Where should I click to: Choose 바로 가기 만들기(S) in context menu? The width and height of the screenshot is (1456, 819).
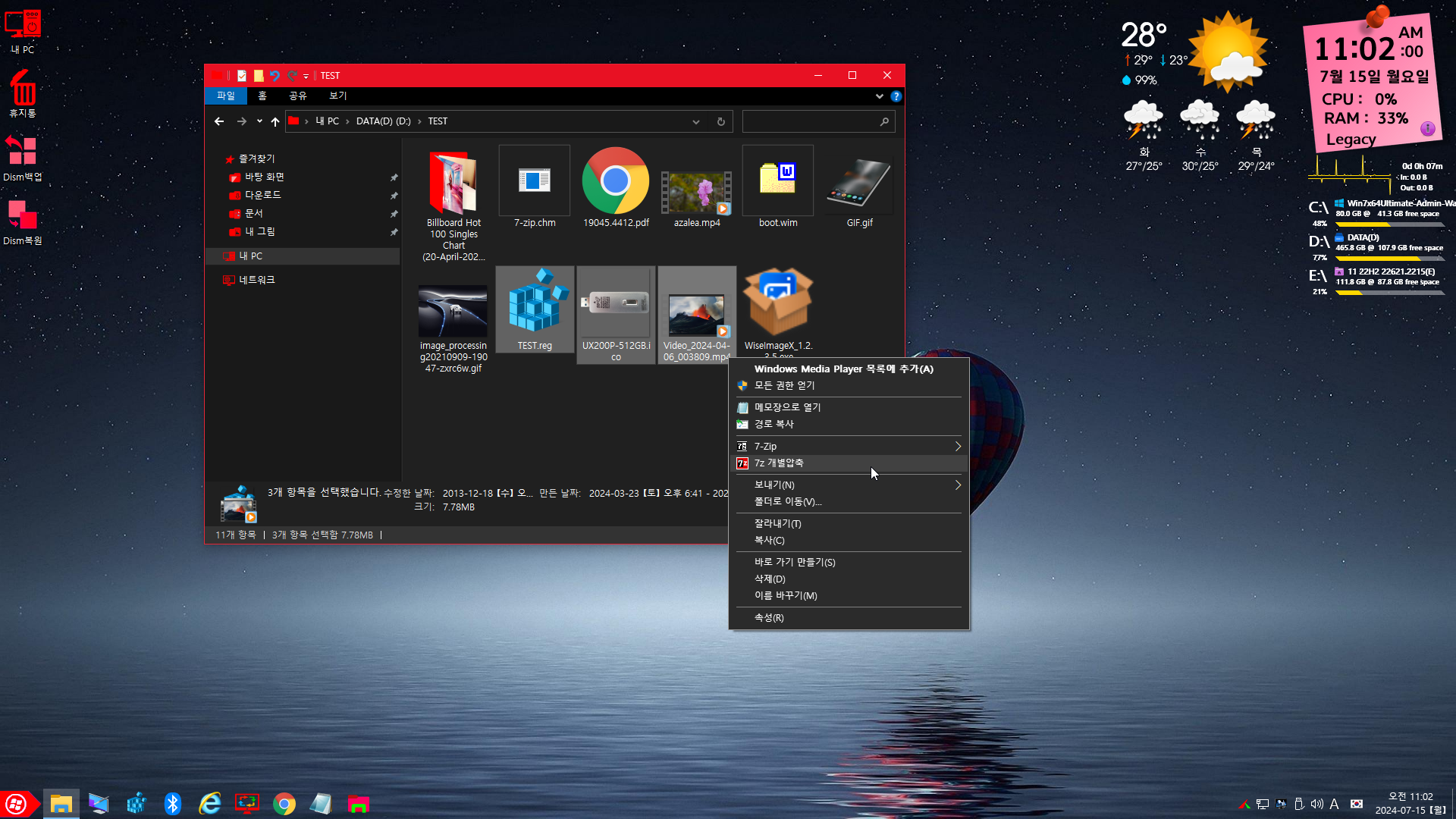coord(849,563)
